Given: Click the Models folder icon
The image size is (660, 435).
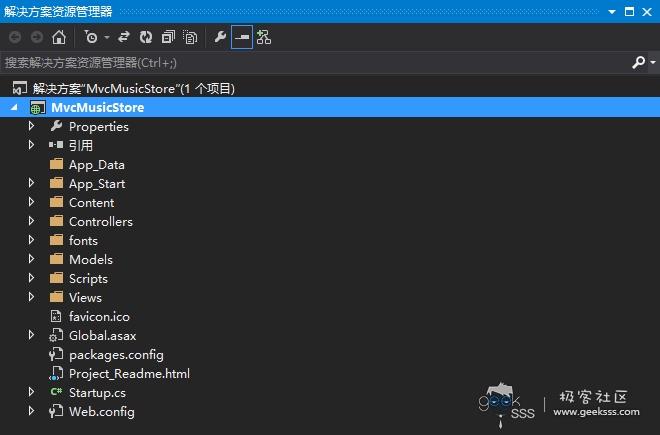Looking at the screenshot, I should point(56,259).
